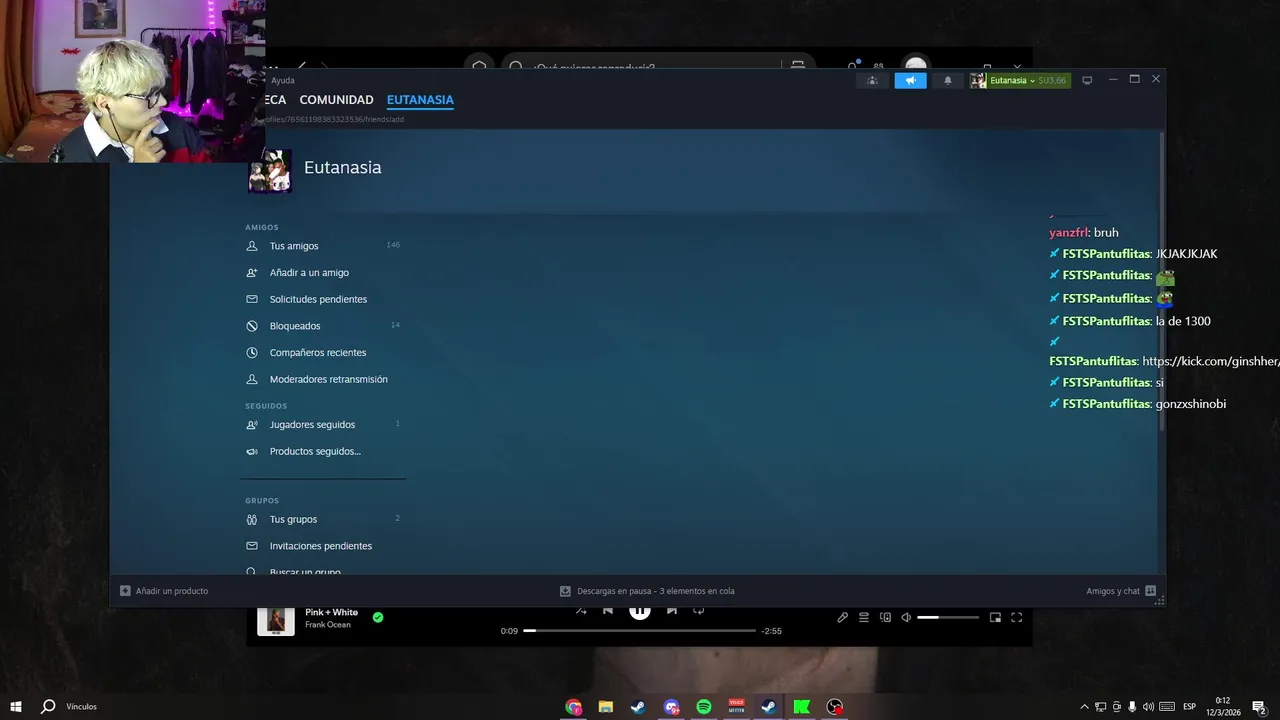Open Steam friends activity icon in header
The height and width of the screenshot is (720, 1280).
pos(872,81)
